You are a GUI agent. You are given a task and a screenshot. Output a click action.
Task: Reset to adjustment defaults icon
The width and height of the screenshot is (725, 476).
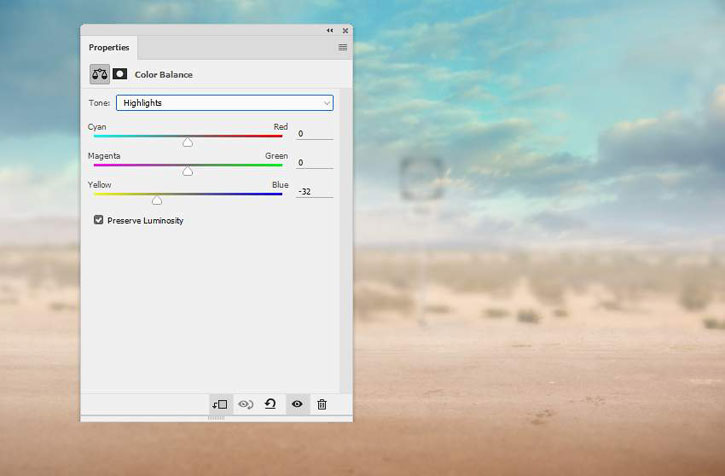click(270, 404)
